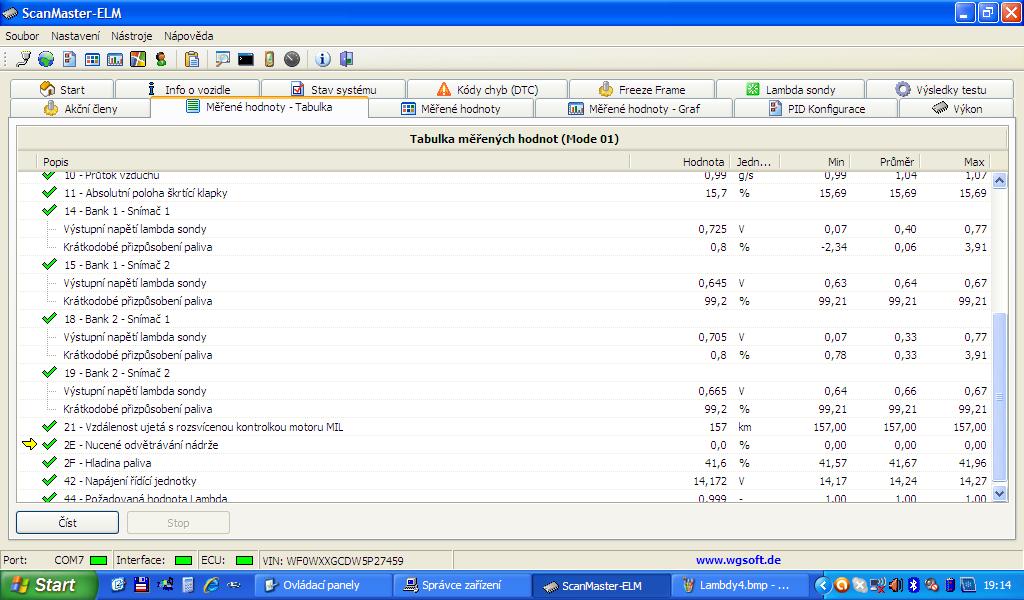Click the clipboard icon in toolbar

[192, 59]
